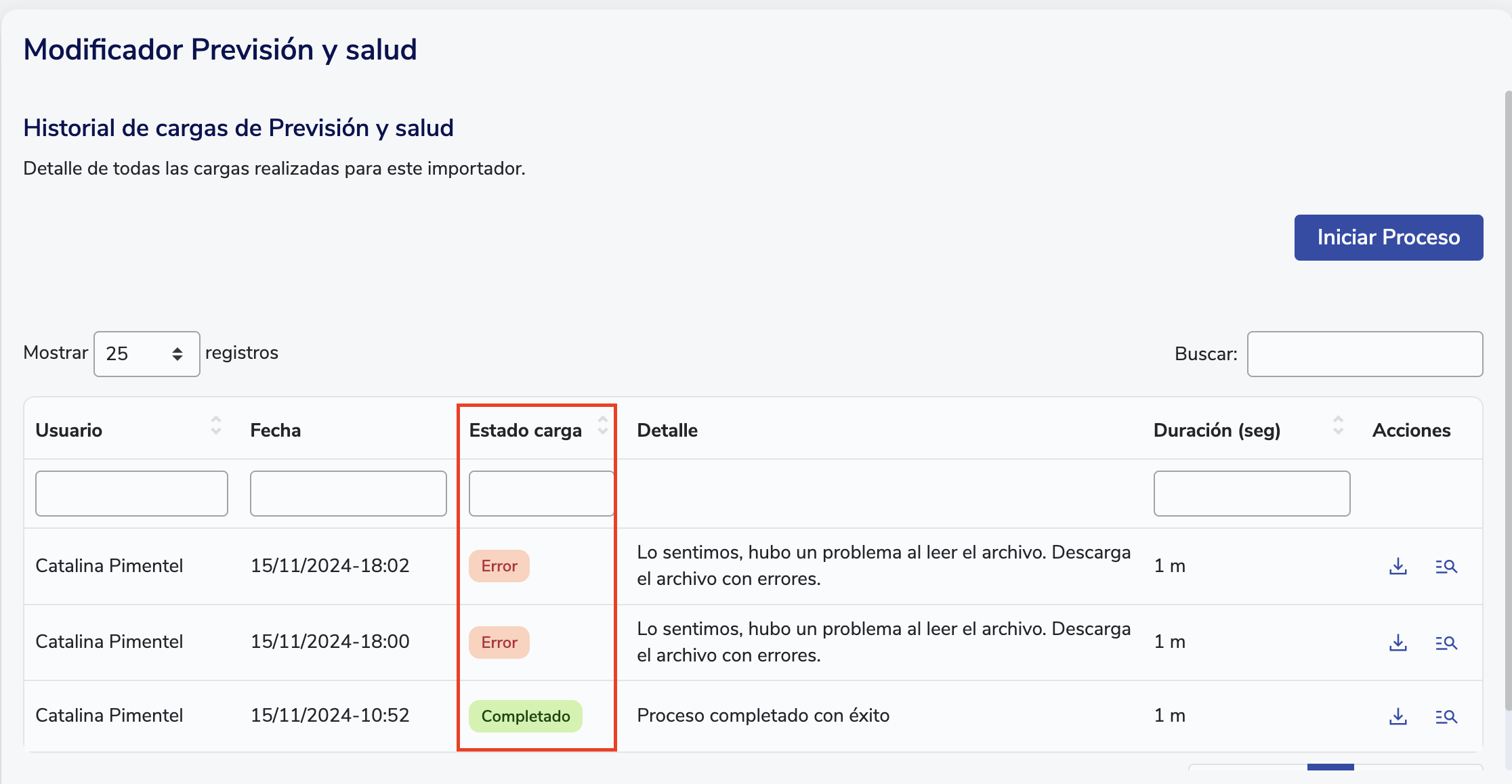The width and height of the screenshot is (1512, 784).
Task: Click the Estado carga filter box
Action: click(x=541, y=494)
